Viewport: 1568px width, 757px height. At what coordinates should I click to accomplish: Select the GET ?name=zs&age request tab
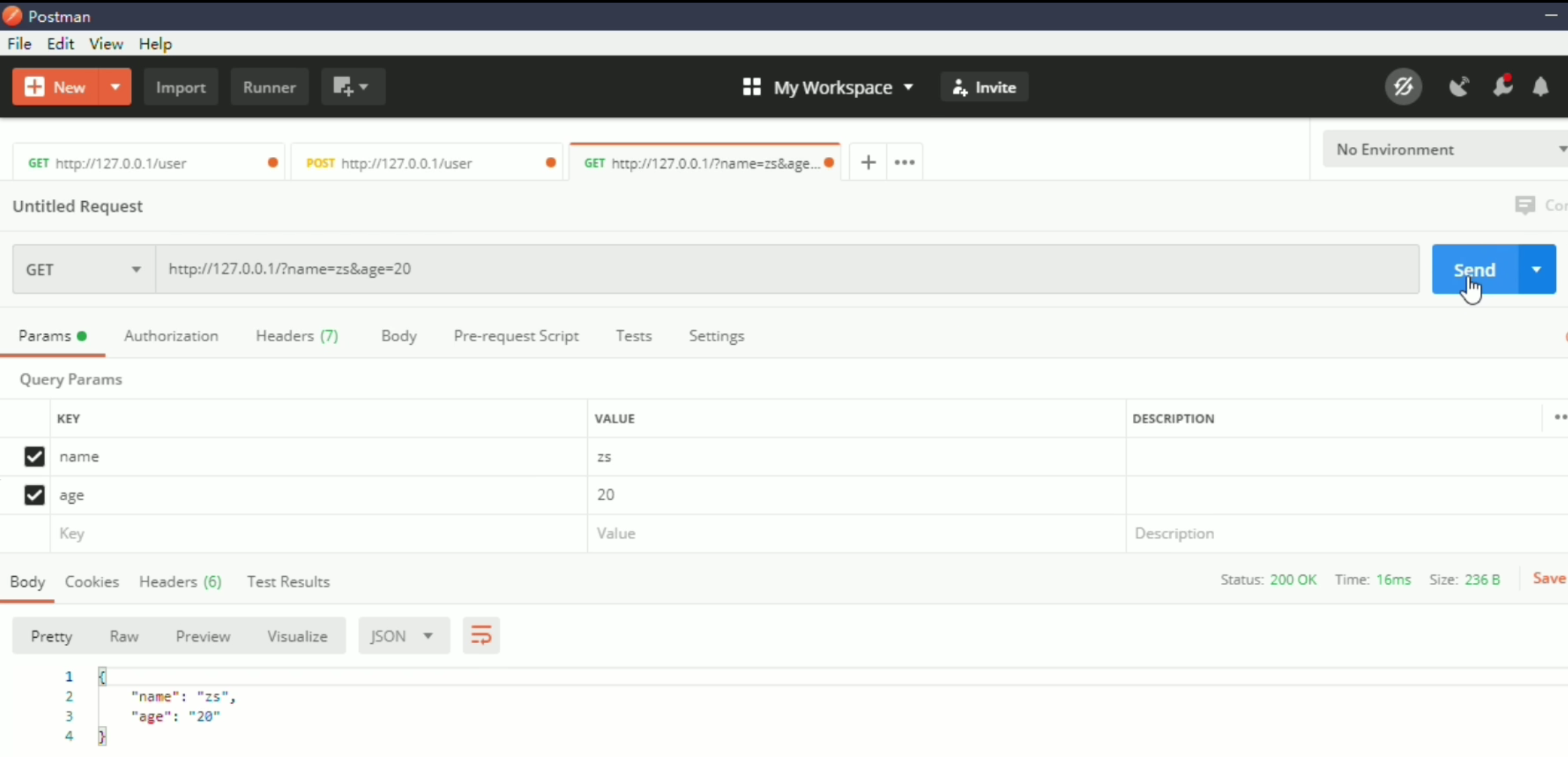705,163
